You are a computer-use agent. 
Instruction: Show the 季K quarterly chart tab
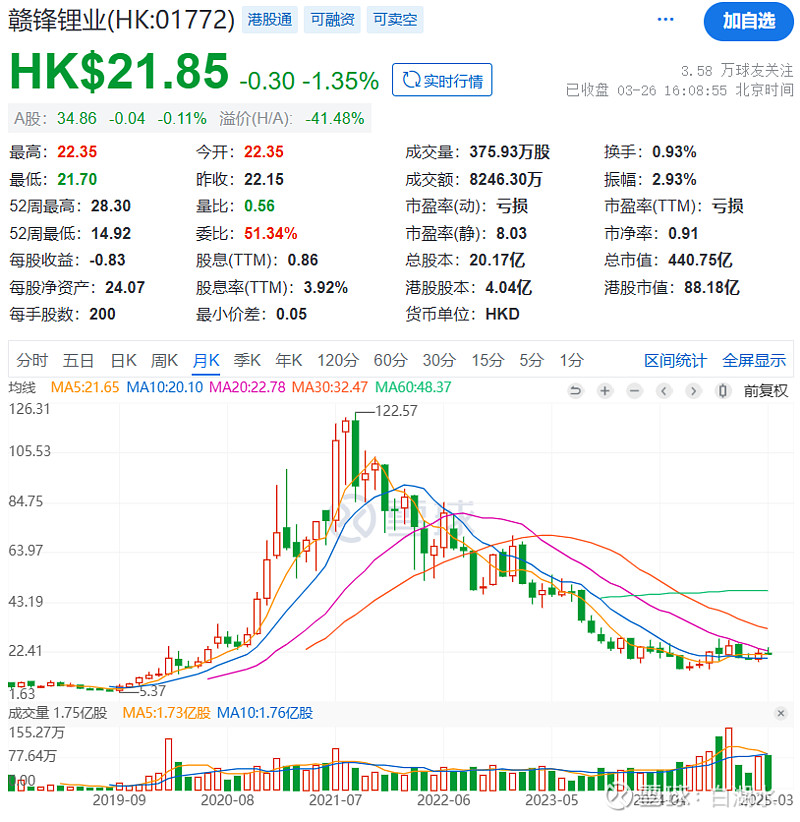tap(247, 360)
